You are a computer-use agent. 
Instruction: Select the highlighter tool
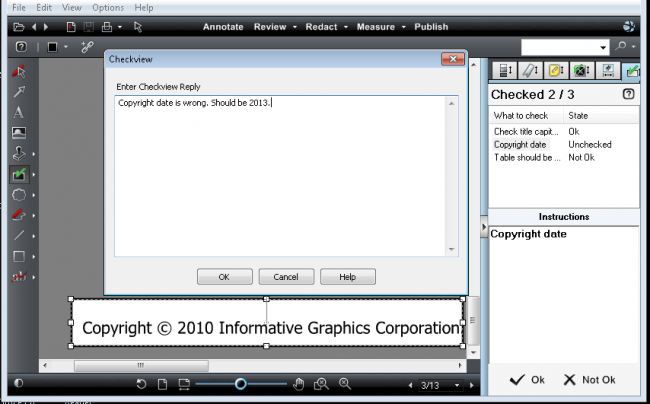(19, 215)
